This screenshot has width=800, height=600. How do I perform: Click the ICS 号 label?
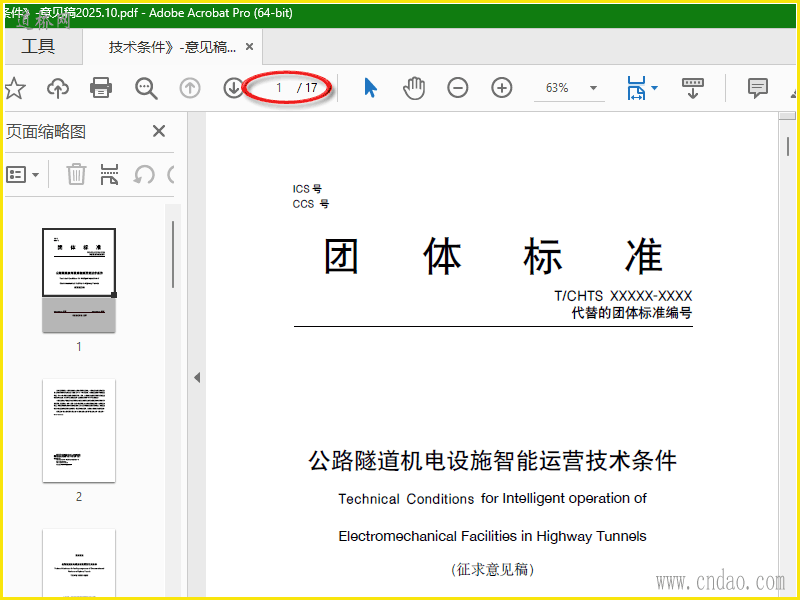[307, 189]
